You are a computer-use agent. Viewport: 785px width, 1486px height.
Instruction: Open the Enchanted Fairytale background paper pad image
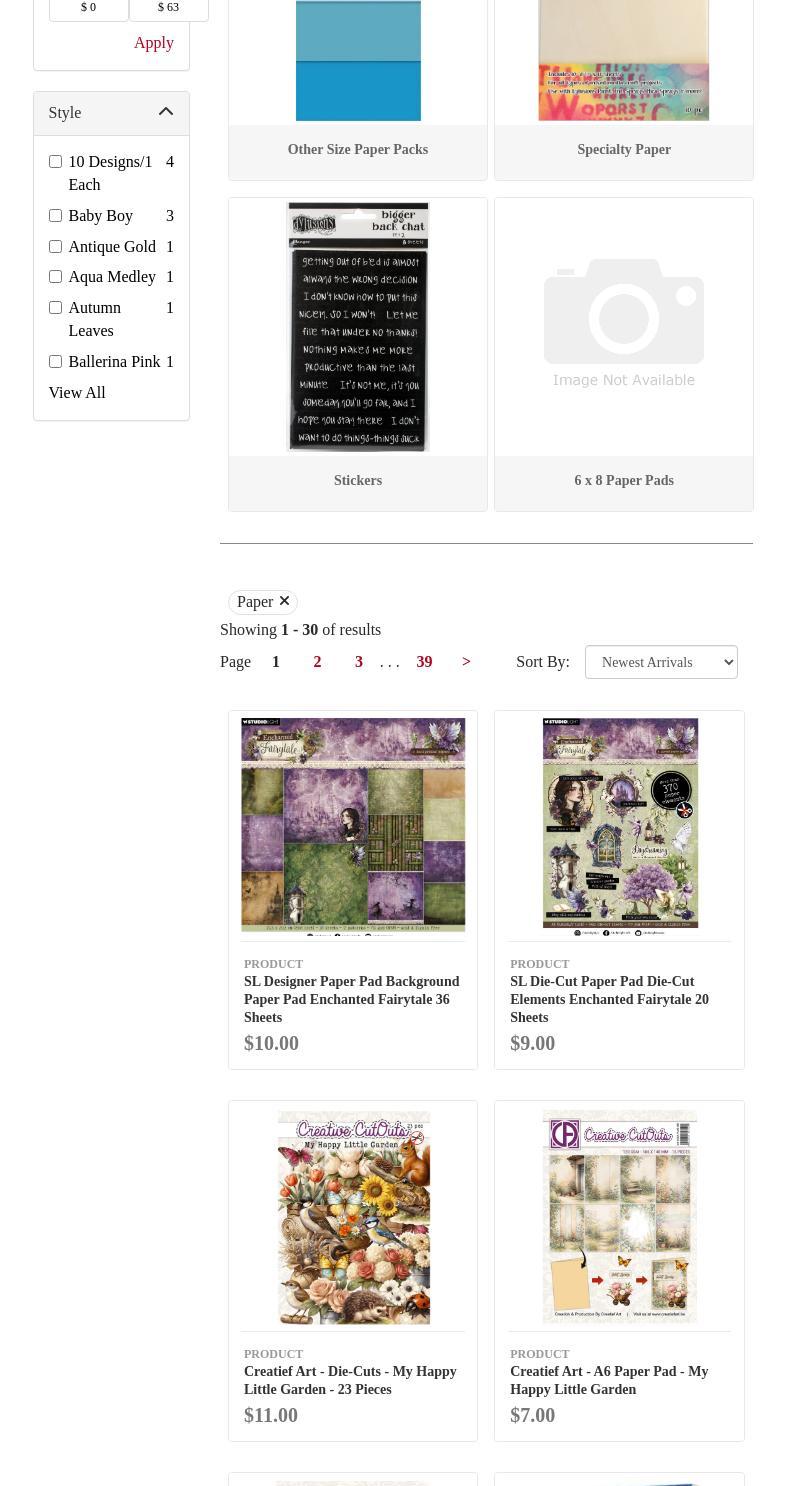[x=353, y=826]
